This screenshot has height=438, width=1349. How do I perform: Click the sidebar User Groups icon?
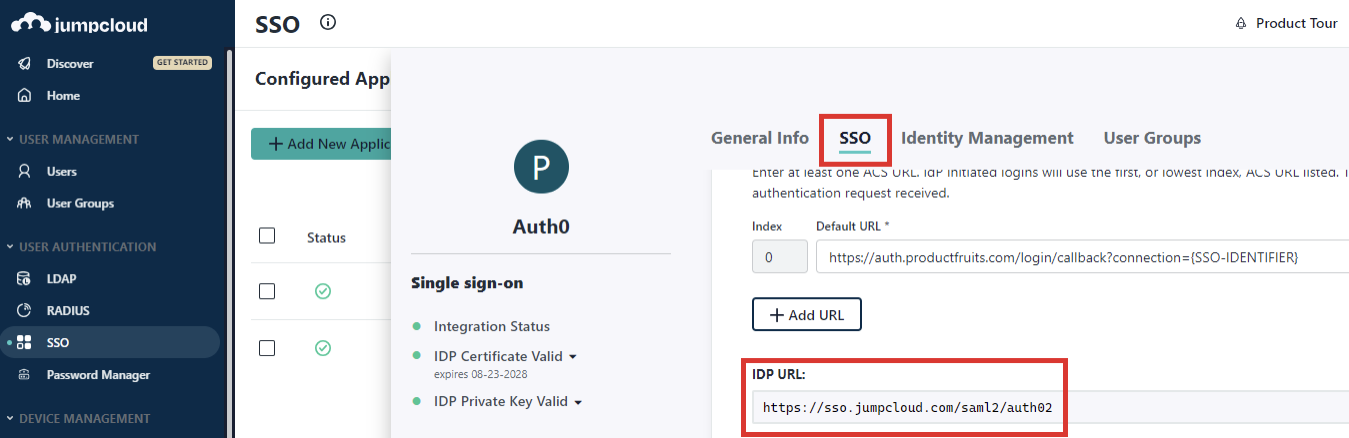25,203
